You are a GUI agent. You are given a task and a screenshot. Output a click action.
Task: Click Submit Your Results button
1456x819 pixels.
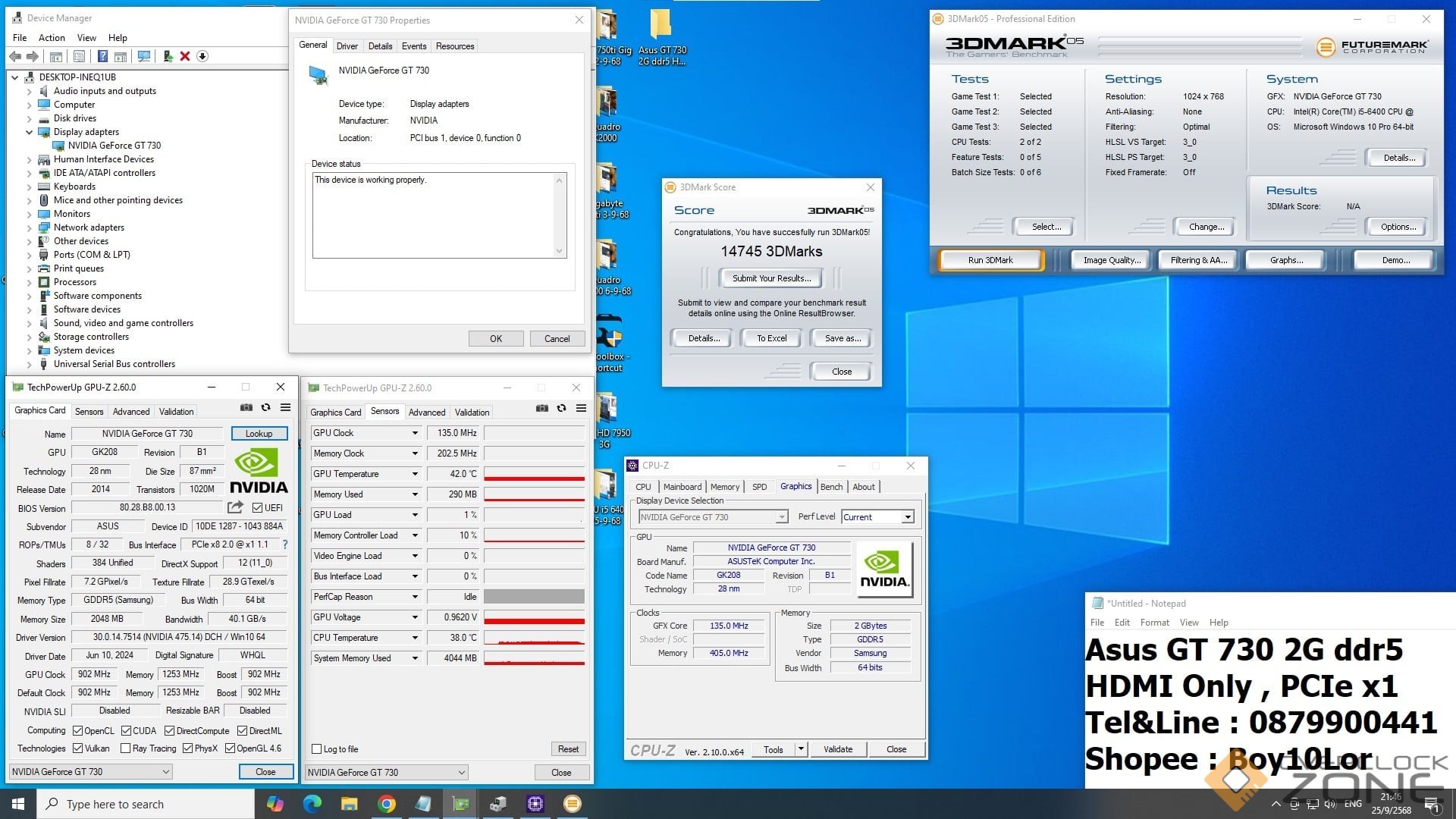click(x=771, y=278)
